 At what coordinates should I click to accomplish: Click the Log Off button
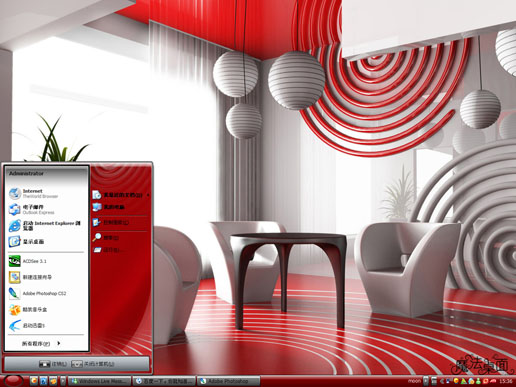coord(53,364)
